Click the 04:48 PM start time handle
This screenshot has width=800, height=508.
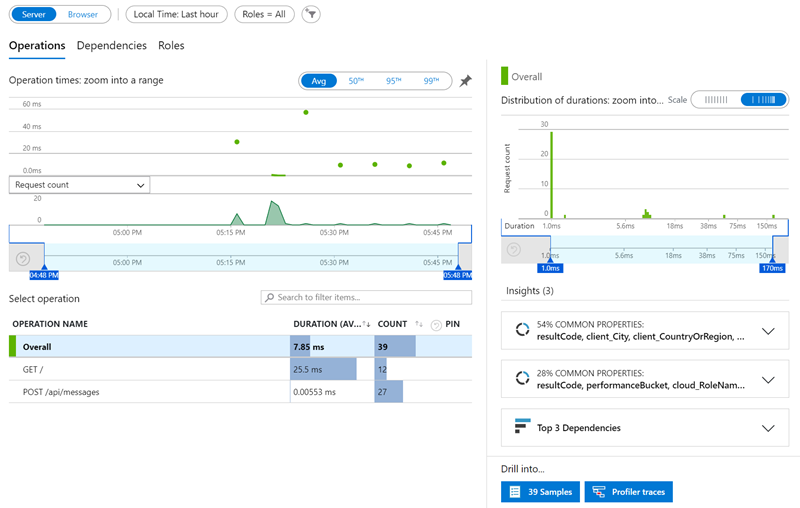click(x=44, y=275)
